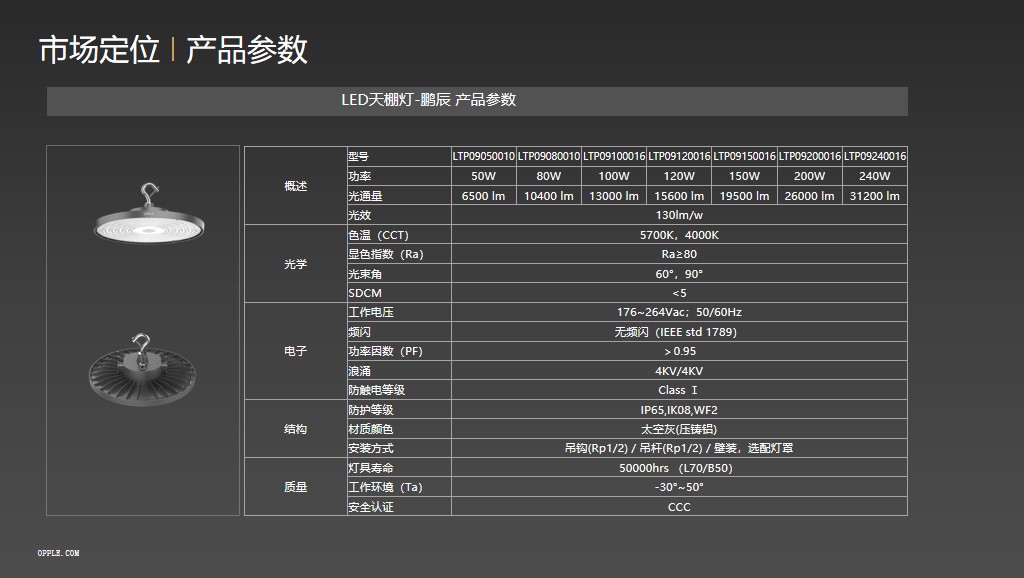The height and width of the screenshot is (578, 1024).
Task: Select the '防护等级' row label
Action: click(x=371, y=409)
